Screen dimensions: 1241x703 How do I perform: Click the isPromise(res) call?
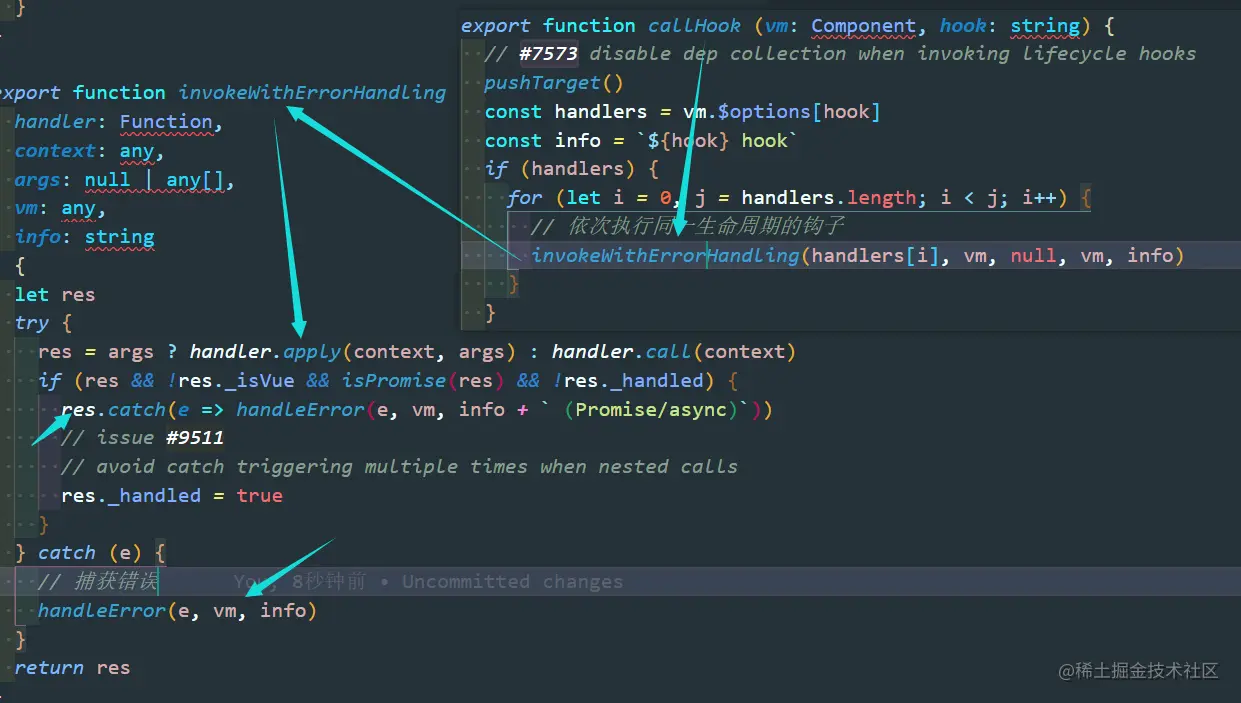(x=423, y=381)
